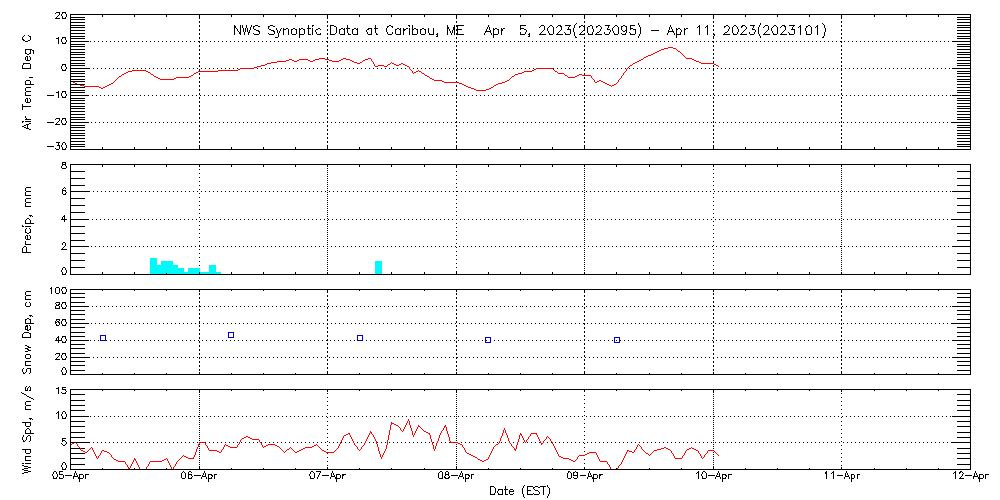Click the '12-Apr' date tick label
The image size is (1000, 500).
pyautogui.click(x=969, y=477)
